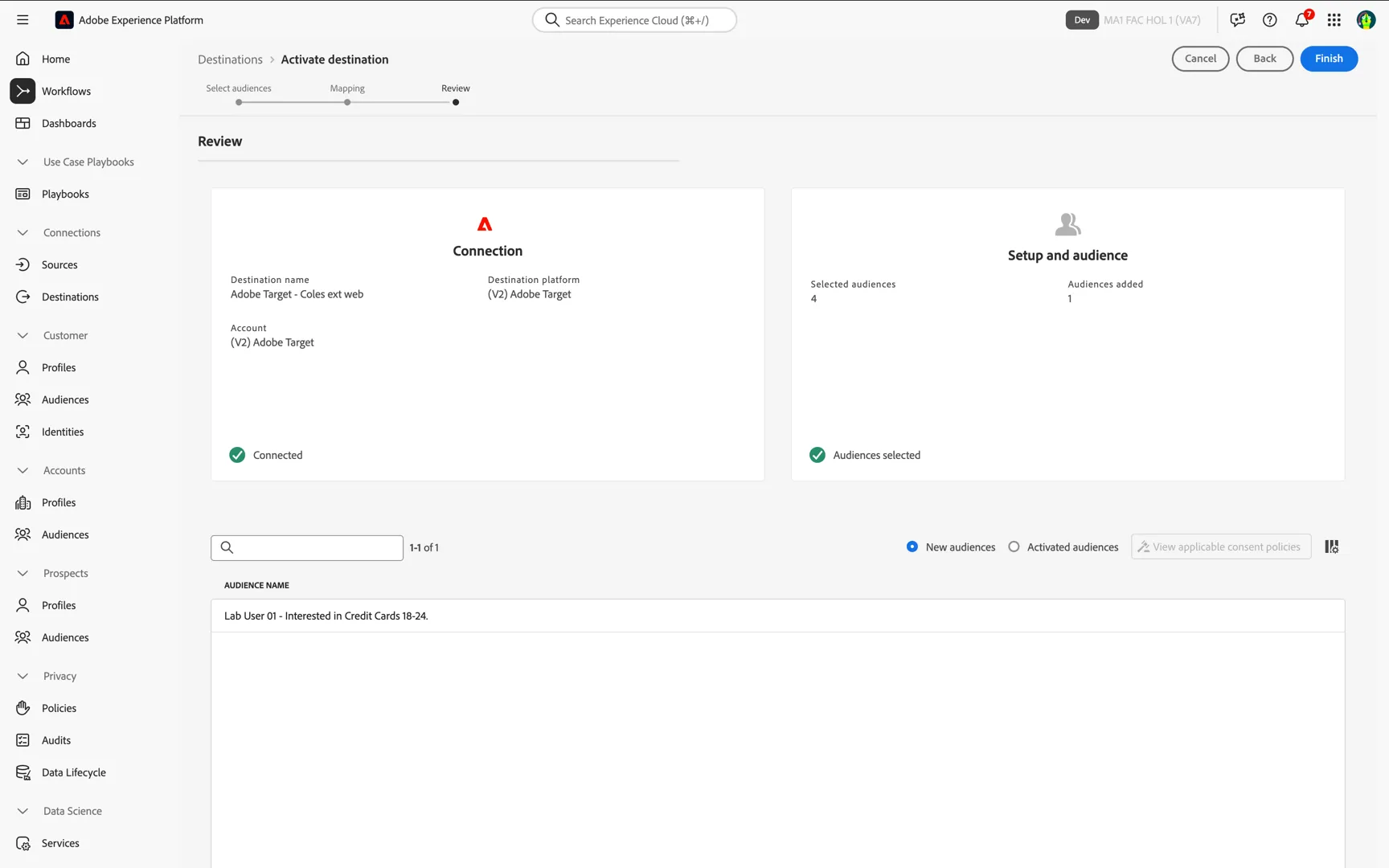1389x868 pixels.
Task: Collapse the Use Case Playbooks section
Action: 23,162
